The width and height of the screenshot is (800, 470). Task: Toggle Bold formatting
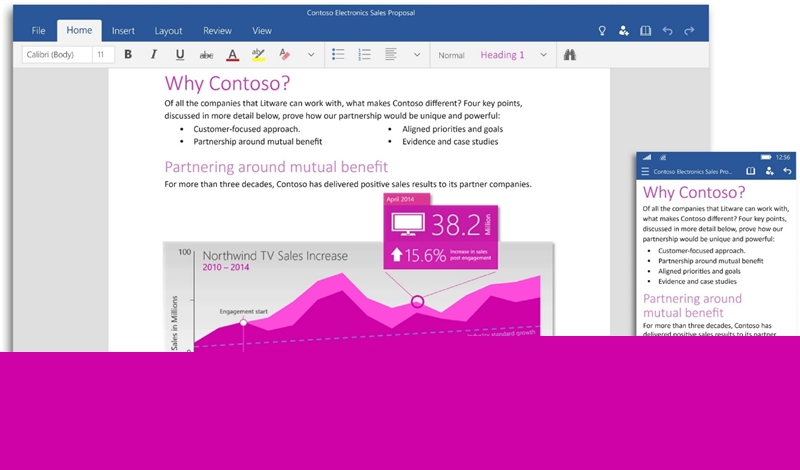pos(128,55)
